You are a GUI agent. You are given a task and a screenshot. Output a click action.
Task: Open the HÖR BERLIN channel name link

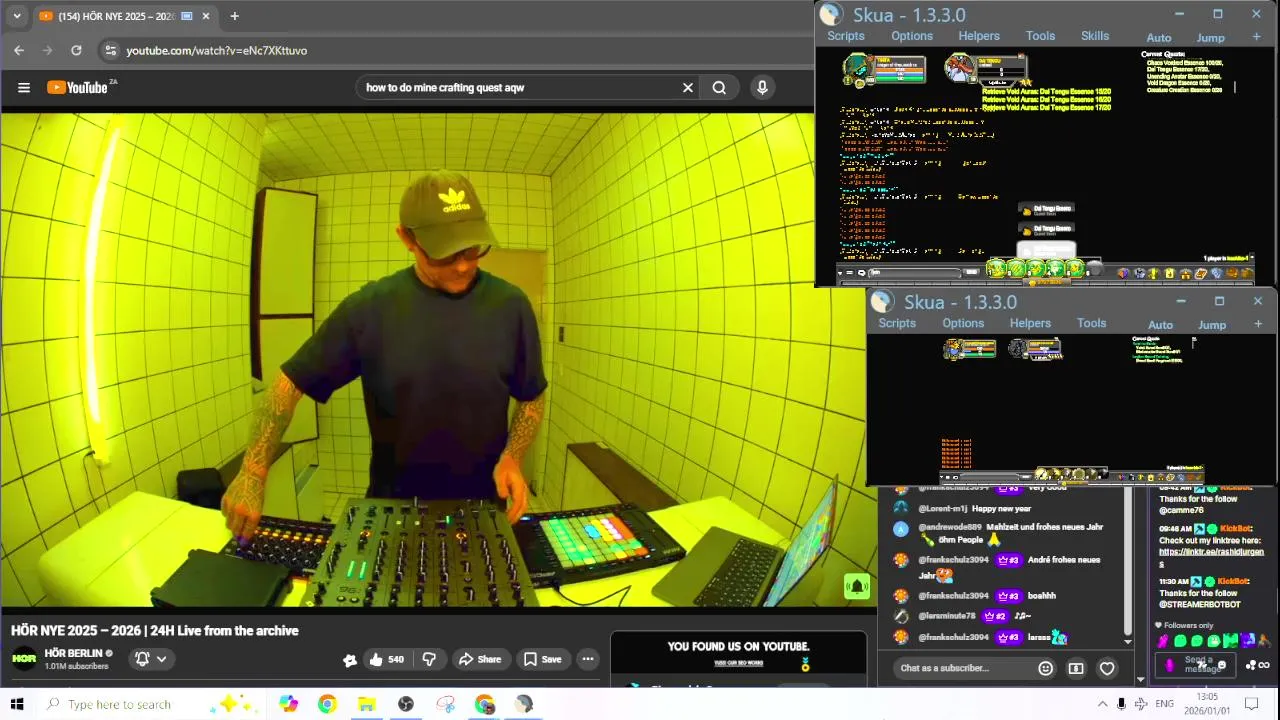click(74, 653)
